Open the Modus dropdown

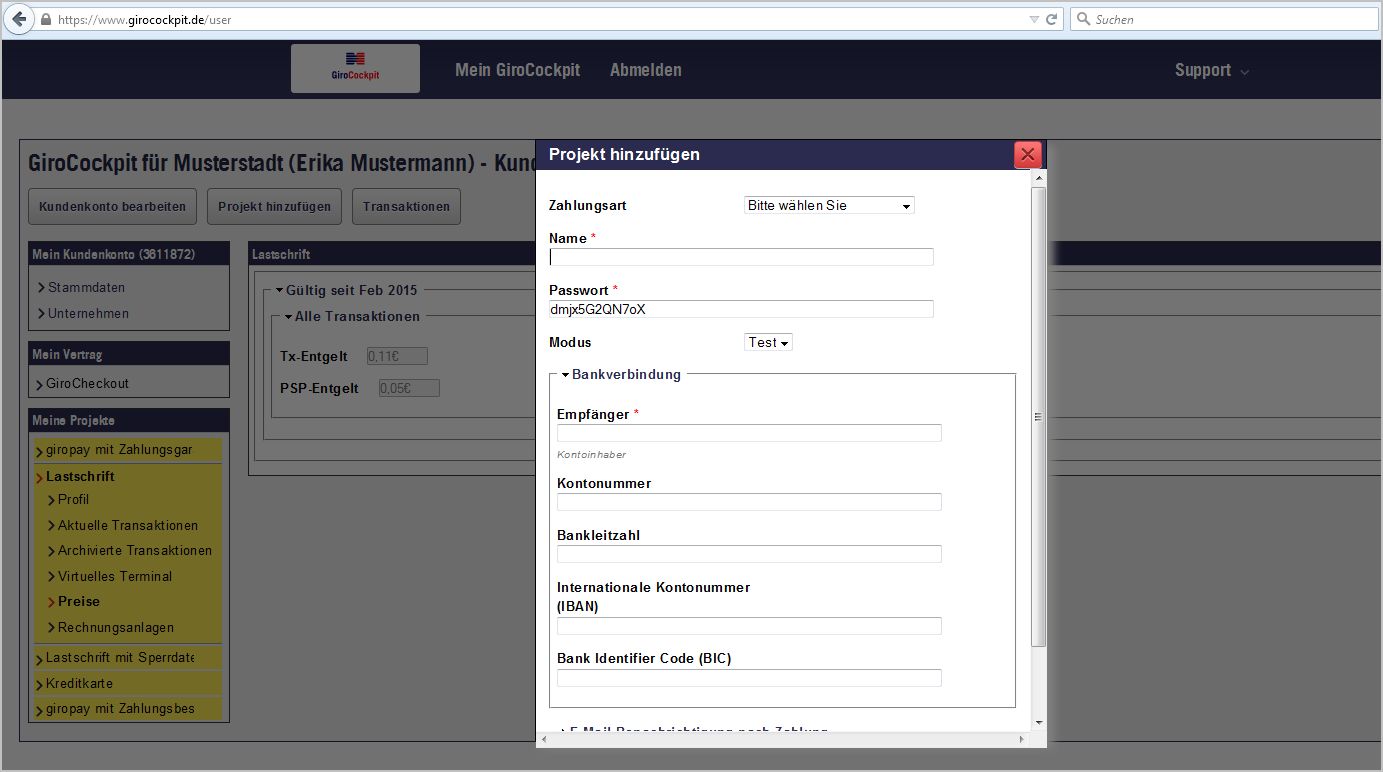(768, 342)
